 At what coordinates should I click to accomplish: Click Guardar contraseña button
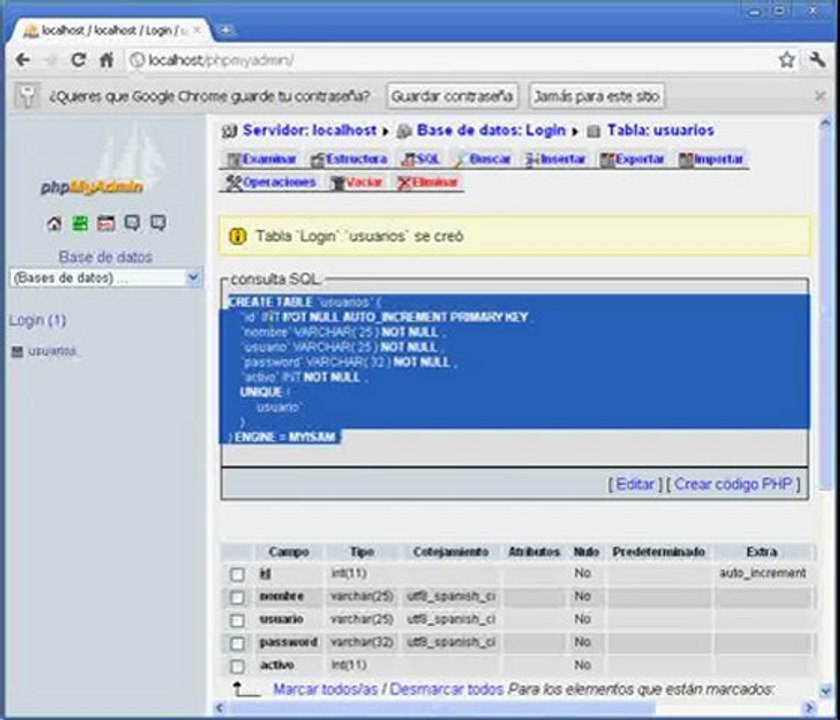452,96
